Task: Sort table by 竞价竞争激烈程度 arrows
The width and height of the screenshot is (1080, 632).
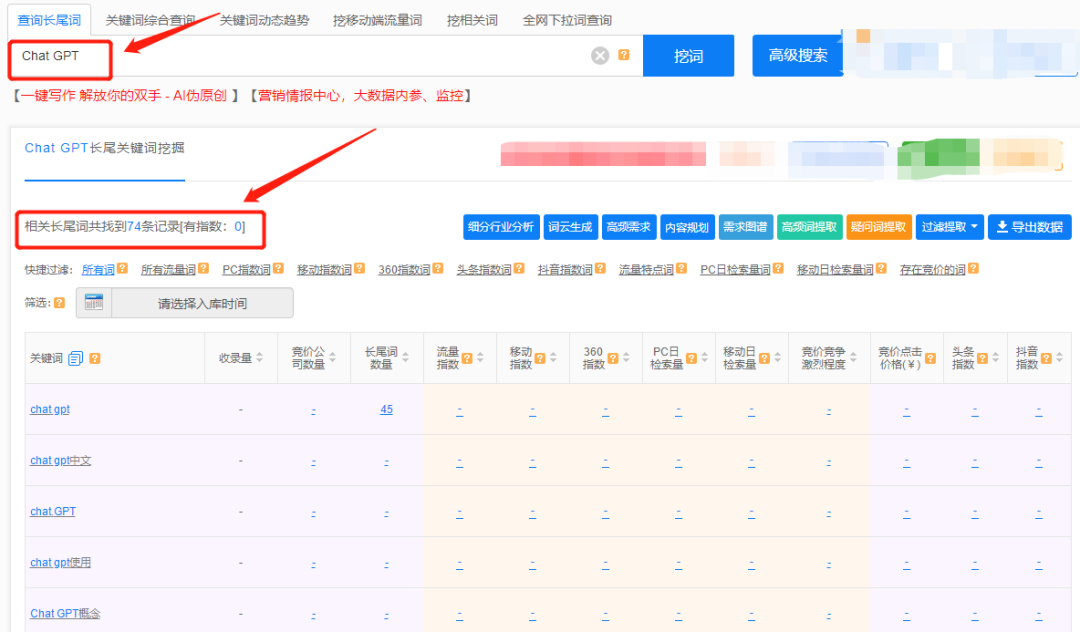Action: [x=853, y=358]
